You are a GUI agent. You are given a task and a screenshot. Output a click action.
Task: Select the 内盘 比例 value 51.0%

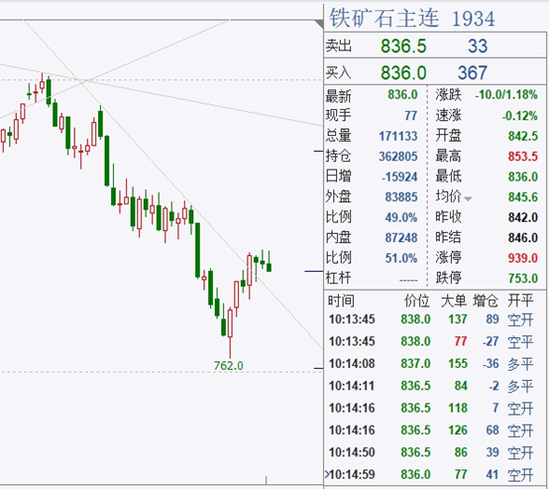pos(401,258)
